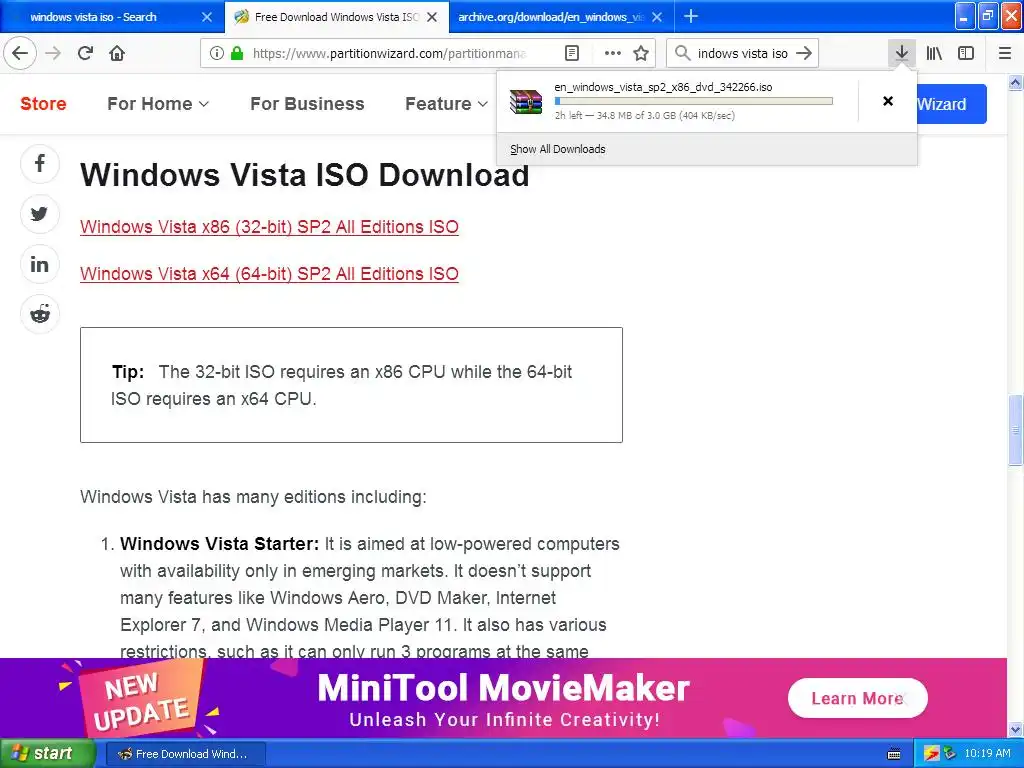Open page actions three-dot menu
The width and height of the screenshot is (1024, 768).
(x=613, y=53)
